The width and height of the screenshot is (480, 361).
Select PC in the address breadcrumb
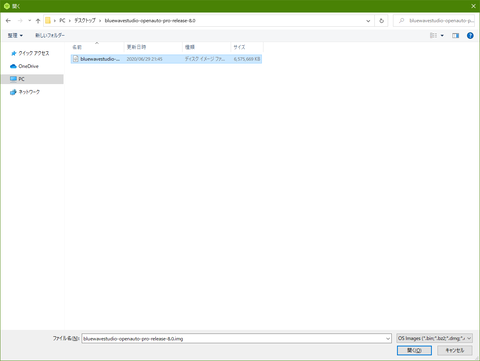click(62, 21)
